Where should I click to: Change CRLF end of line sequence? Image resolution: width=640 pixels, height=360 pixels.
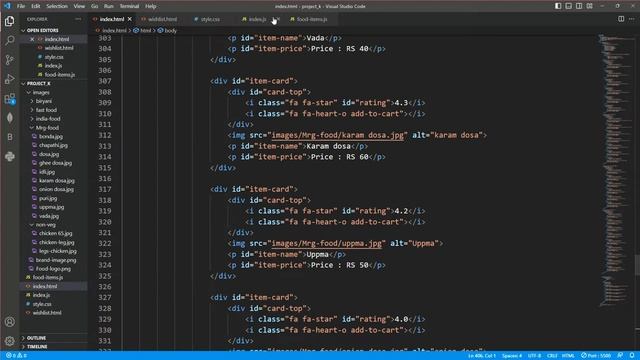(552, 356)
